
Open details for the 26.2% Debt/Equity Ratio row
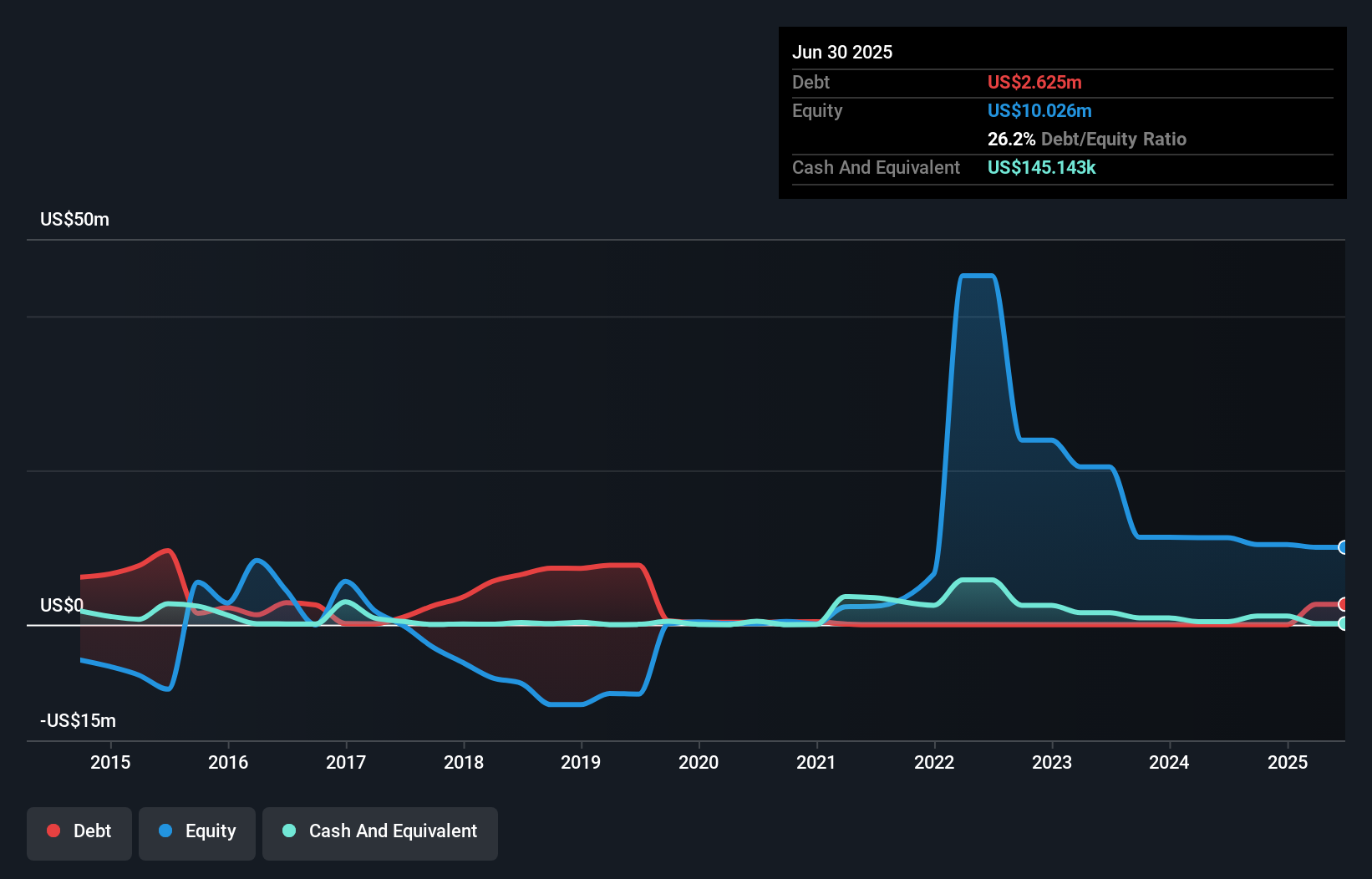(1086, 139)
